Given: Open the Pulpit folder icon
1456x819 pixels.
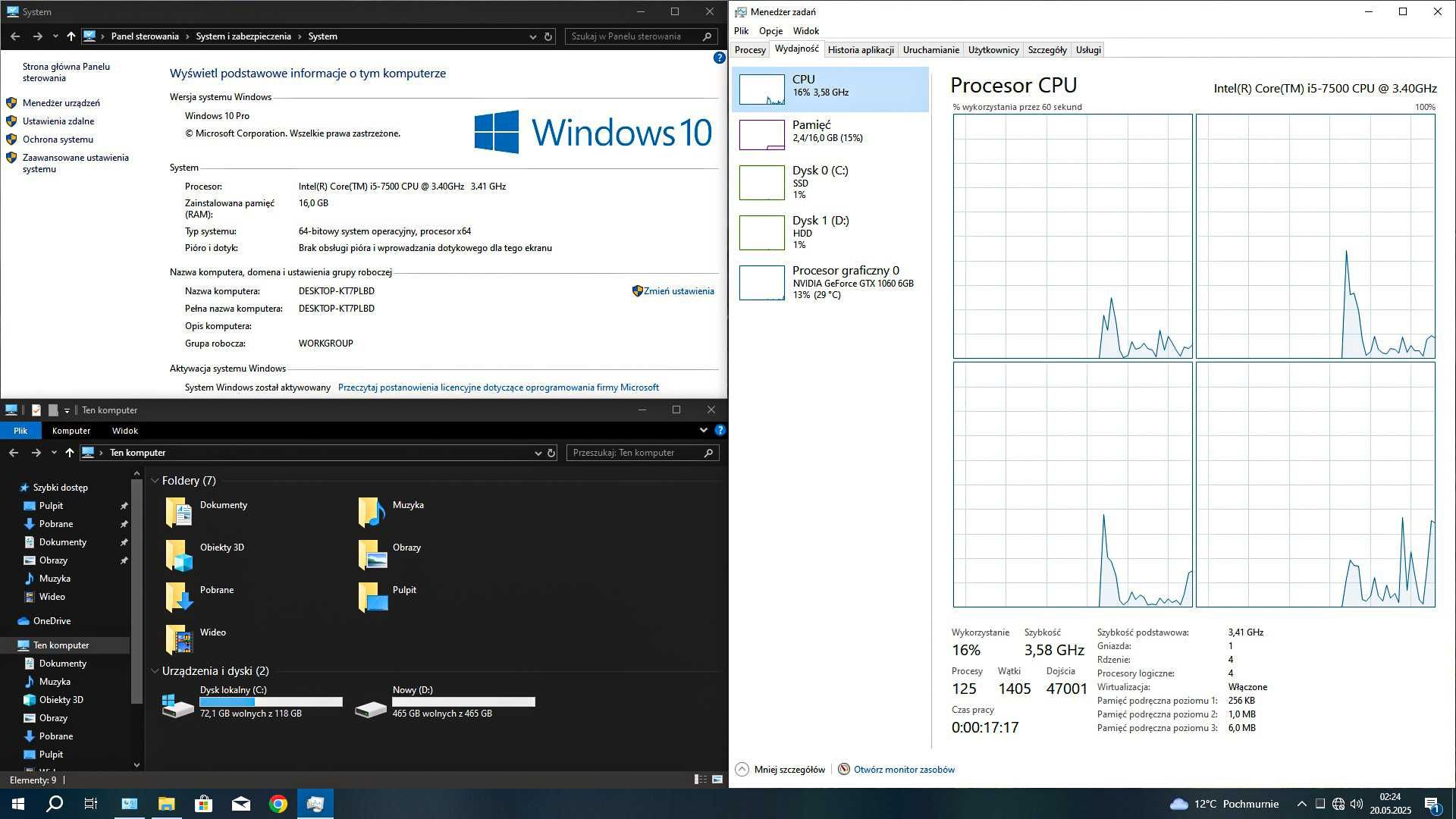Looking at the screenshot, I should click(372, 597).
